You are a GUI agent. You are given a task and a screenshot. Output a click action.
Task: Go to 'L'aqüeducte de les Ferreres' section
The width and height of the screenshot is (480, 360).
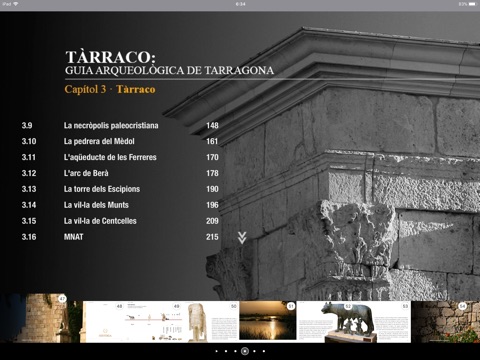[110, 157]
